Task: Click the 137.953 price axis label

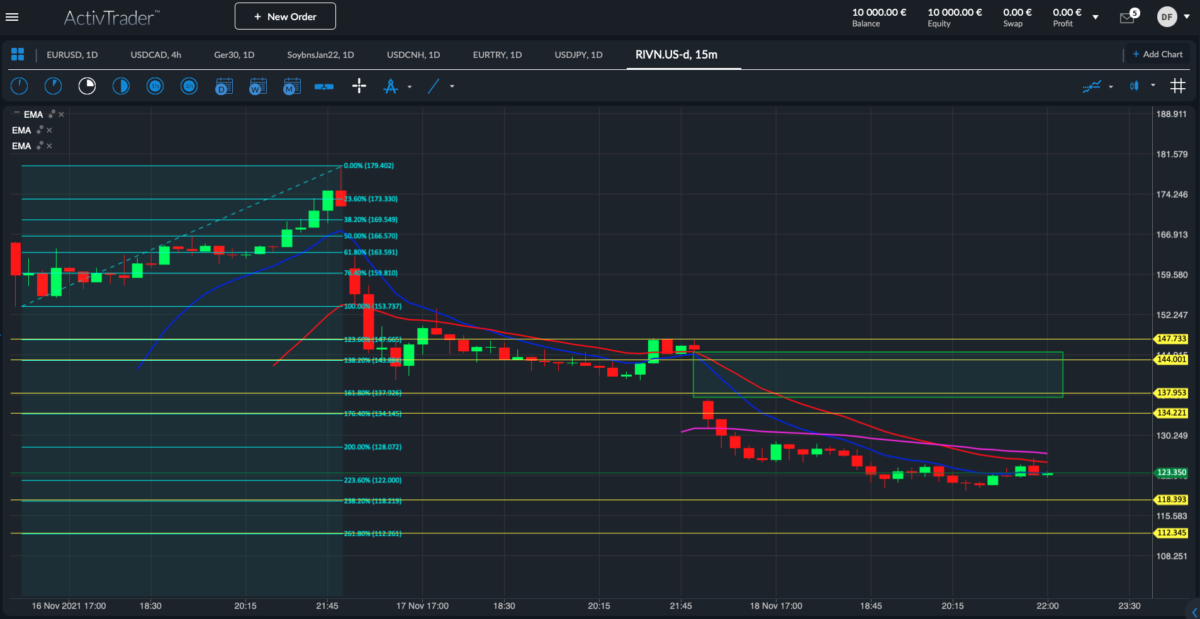Action: point(1169,393)
